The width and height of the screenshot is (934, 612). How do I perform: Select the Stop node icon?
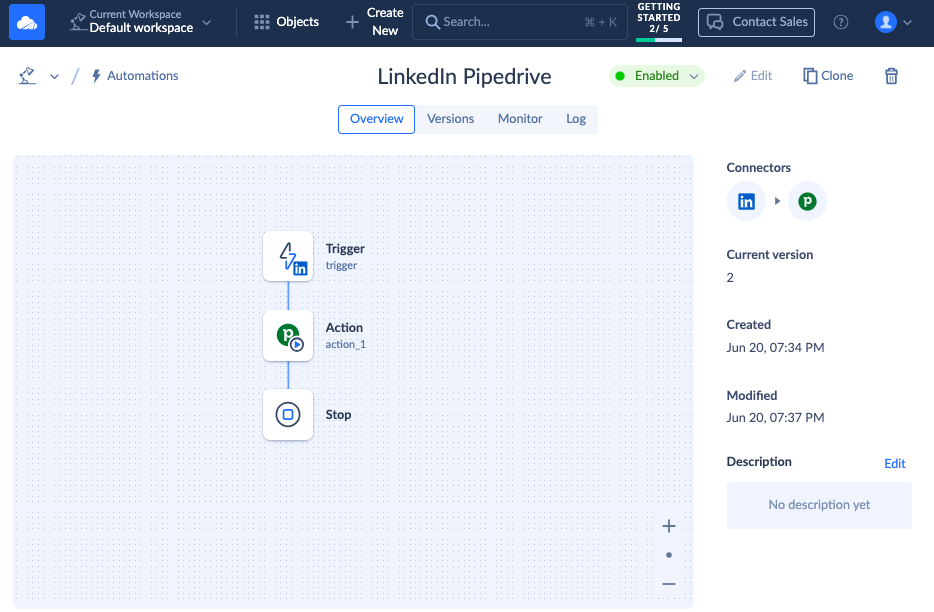click(288, 414)
